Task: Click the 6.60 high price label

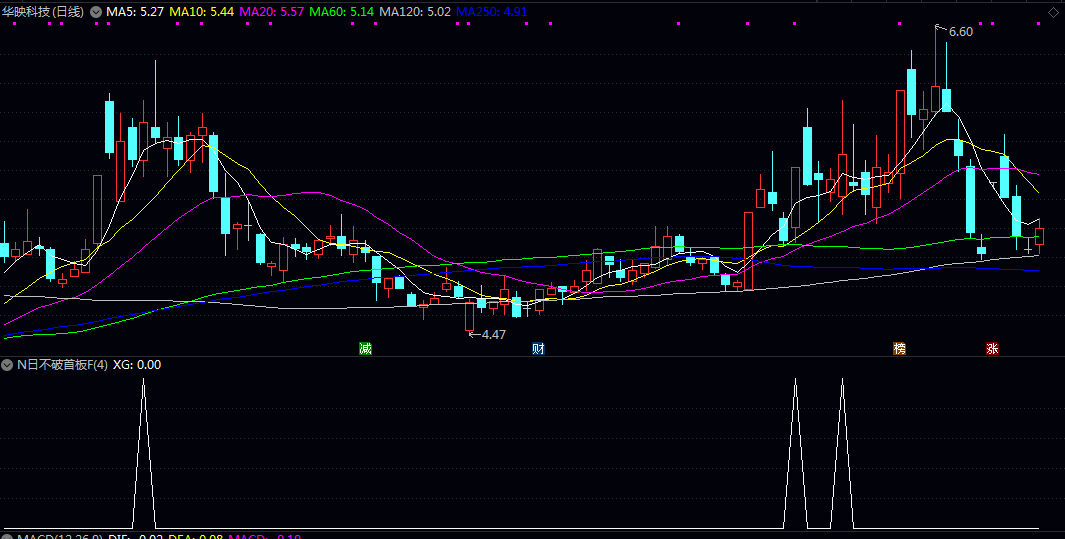Action: tap(960, 32)
